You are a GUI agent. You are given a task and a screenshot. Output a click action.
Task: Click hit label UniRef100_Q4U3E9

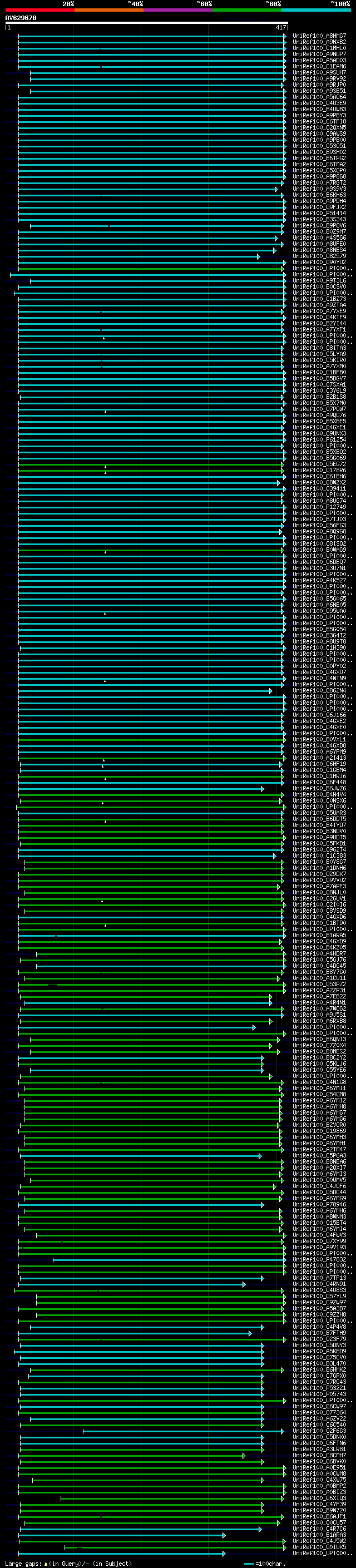[x=319, y=103]
